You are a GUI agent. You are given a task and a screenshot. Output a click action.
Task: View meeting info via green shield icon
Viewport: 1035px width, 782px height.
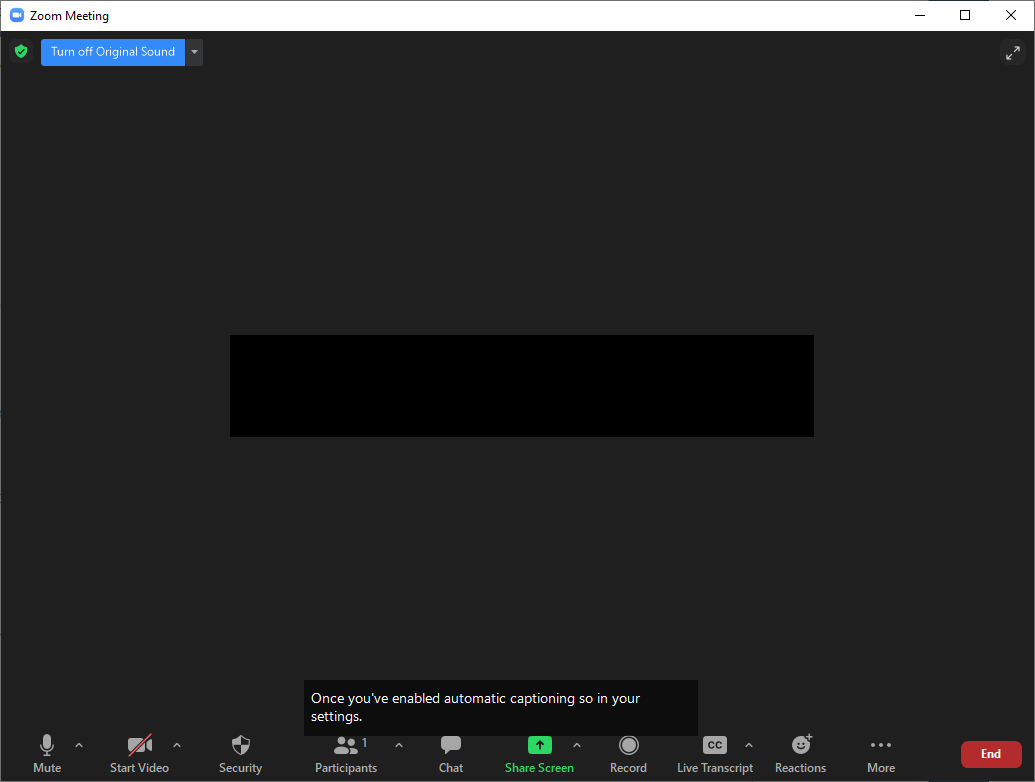(21, 51)
